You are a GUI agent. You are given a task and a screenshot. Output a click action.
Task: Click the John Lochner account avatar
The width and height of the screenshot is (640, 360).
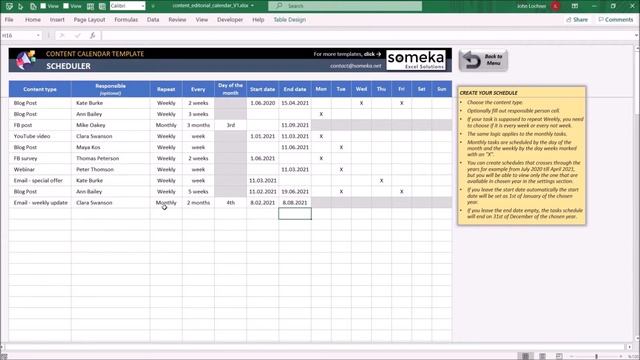click(x=556, y=6)
